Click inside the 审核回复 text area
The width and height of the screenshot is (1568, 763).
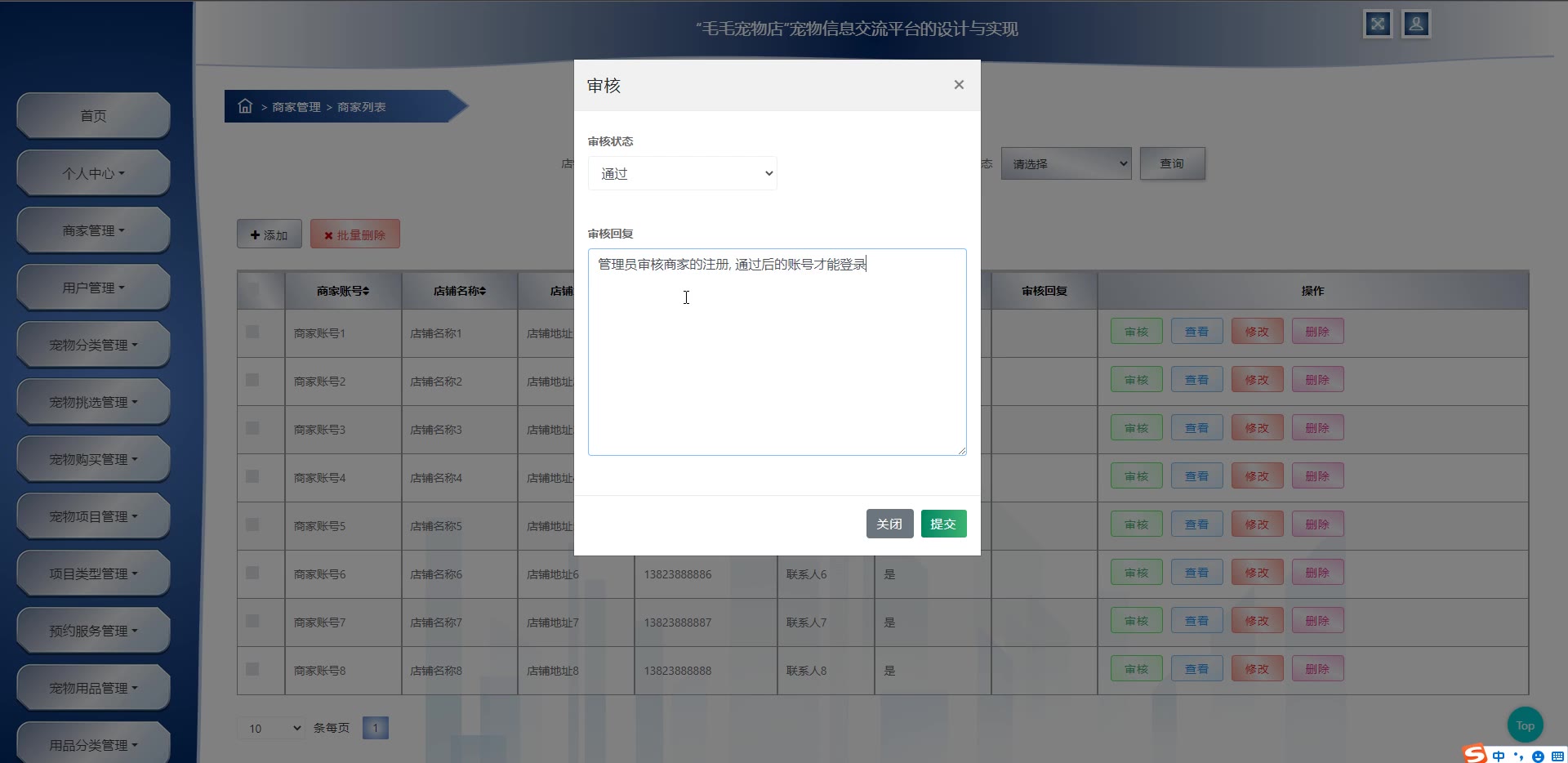click(x=777, y=352)
